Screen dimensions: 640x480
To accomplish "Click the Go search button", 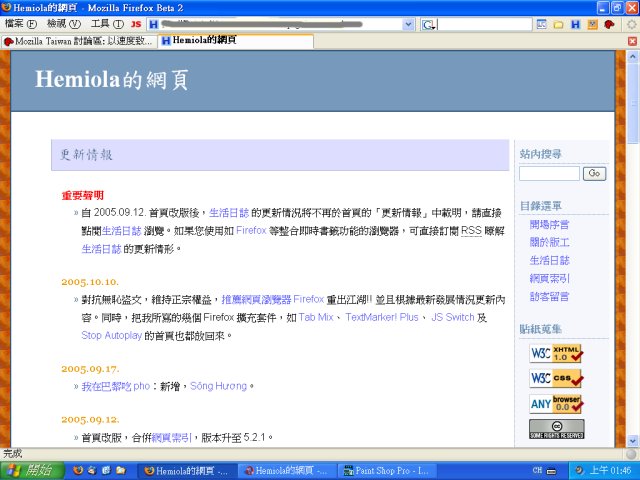I will (594, 173).
